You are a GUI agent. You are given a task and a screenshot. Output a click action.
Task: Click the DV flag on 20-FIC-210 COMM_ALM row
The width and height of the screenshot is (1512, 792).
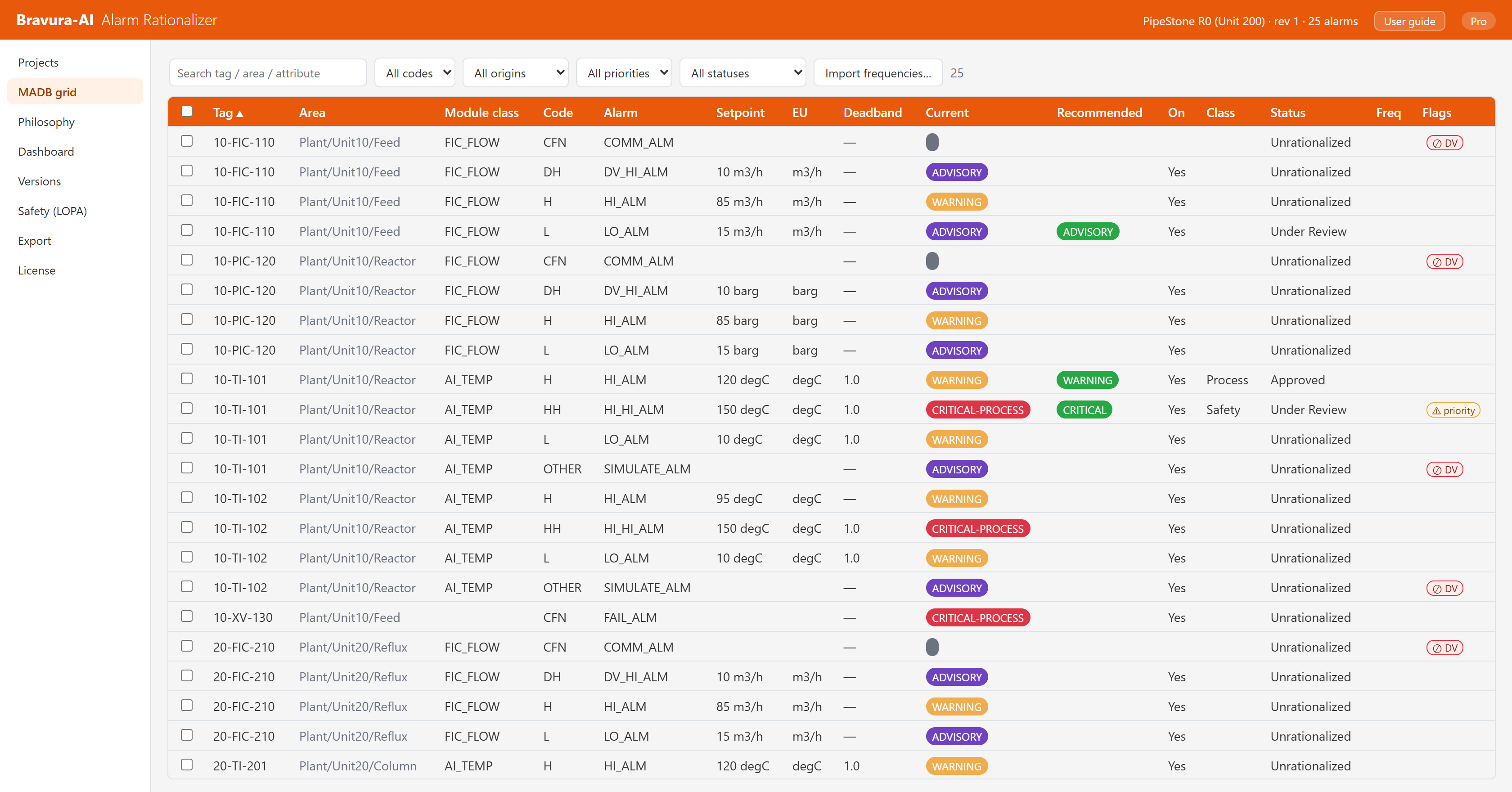pos(1444,648)
